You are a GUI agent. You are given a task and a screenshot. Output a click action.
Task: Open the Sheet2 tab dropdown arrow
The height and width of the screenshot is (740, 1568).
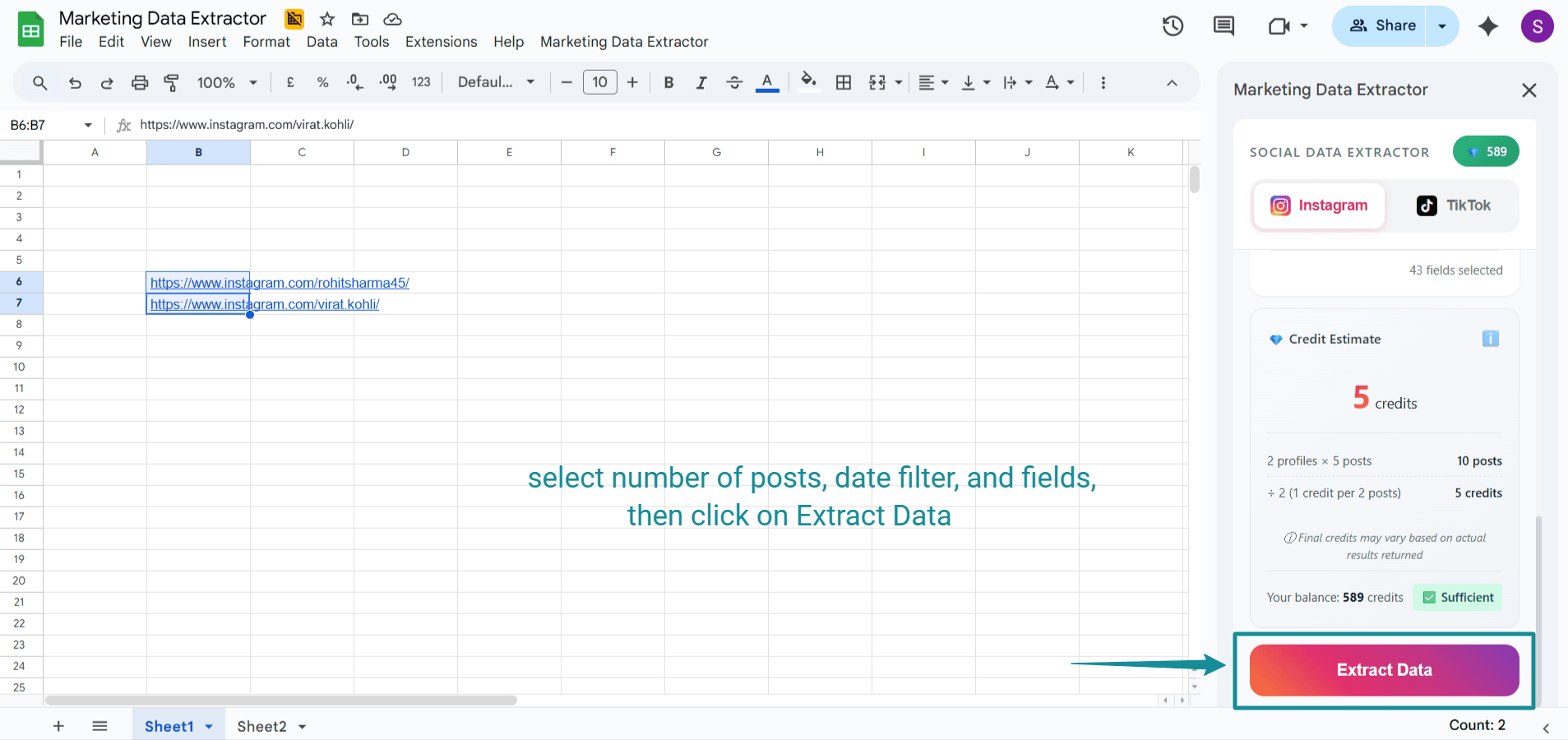(303, 727)
